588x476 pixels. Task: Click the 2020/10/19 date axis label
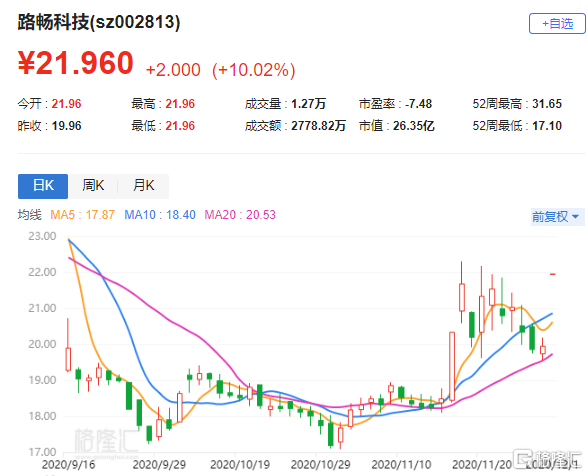click(x=240, y=465)
